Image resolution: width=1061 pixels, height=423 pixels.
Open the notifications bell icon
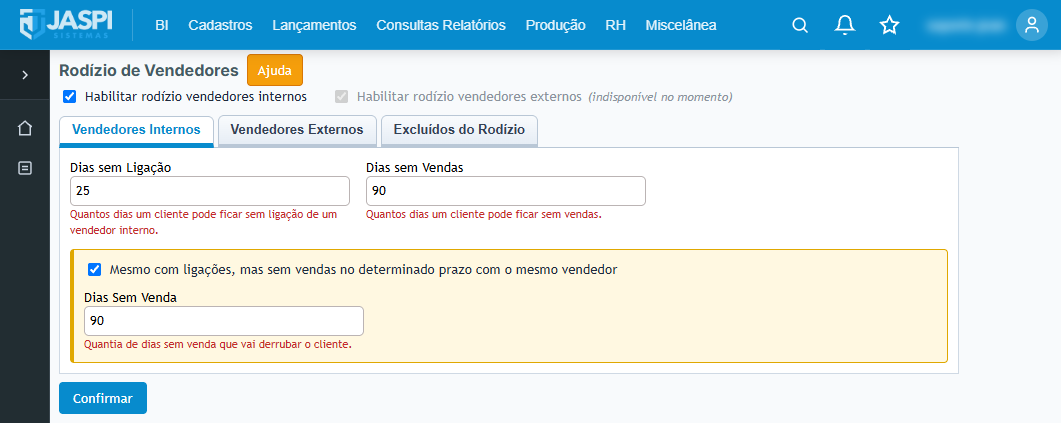pos(844,25)
